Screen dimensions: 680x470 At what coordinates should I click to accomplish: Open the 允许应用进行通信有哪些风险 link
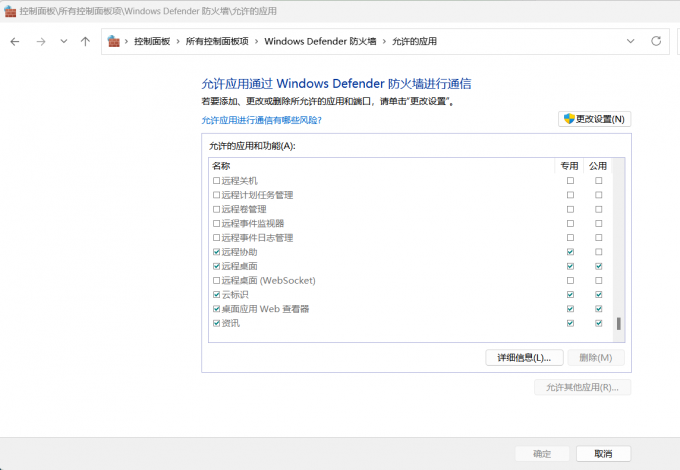(x=261, y=120)
